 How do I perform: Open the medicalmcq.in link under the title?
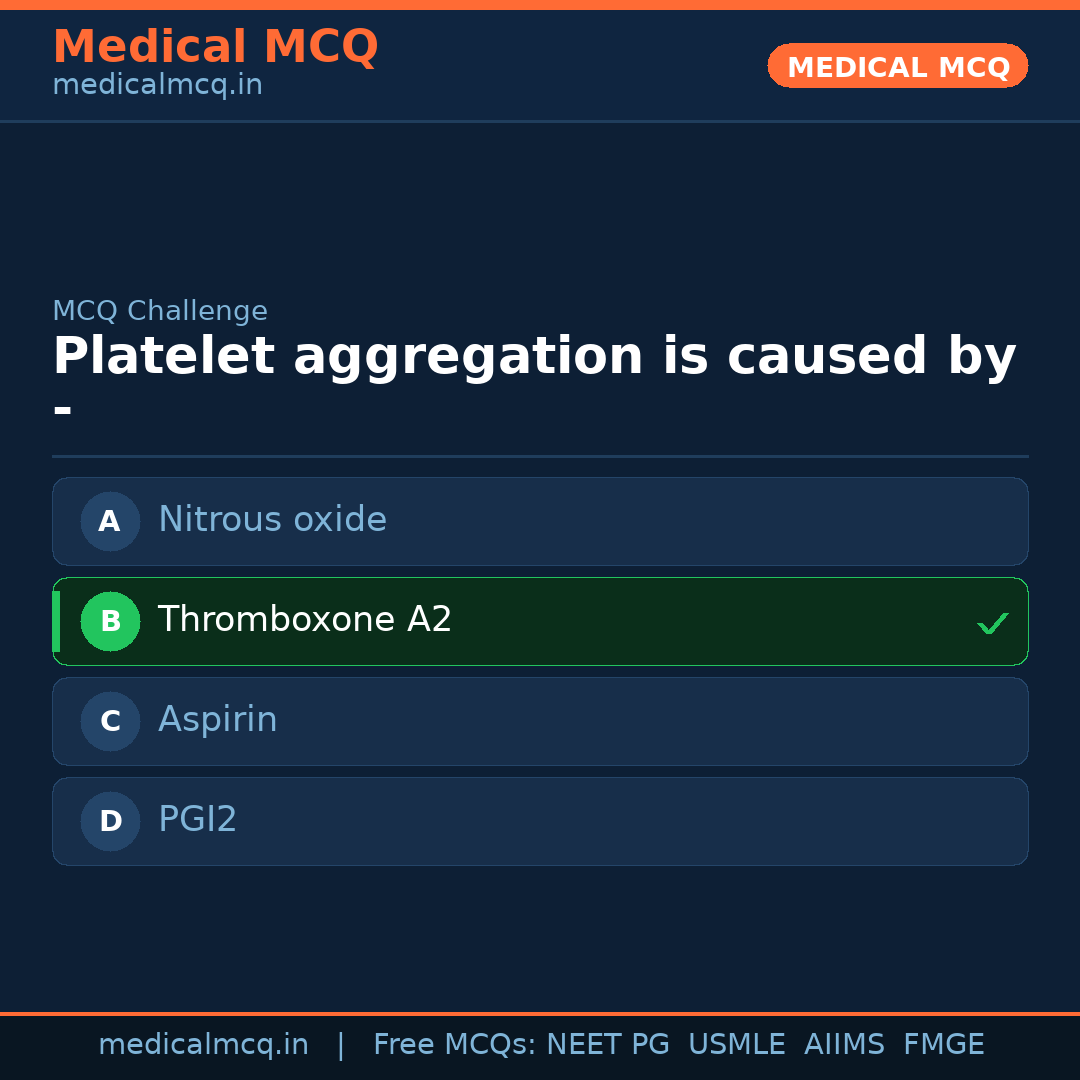point(156,84)
